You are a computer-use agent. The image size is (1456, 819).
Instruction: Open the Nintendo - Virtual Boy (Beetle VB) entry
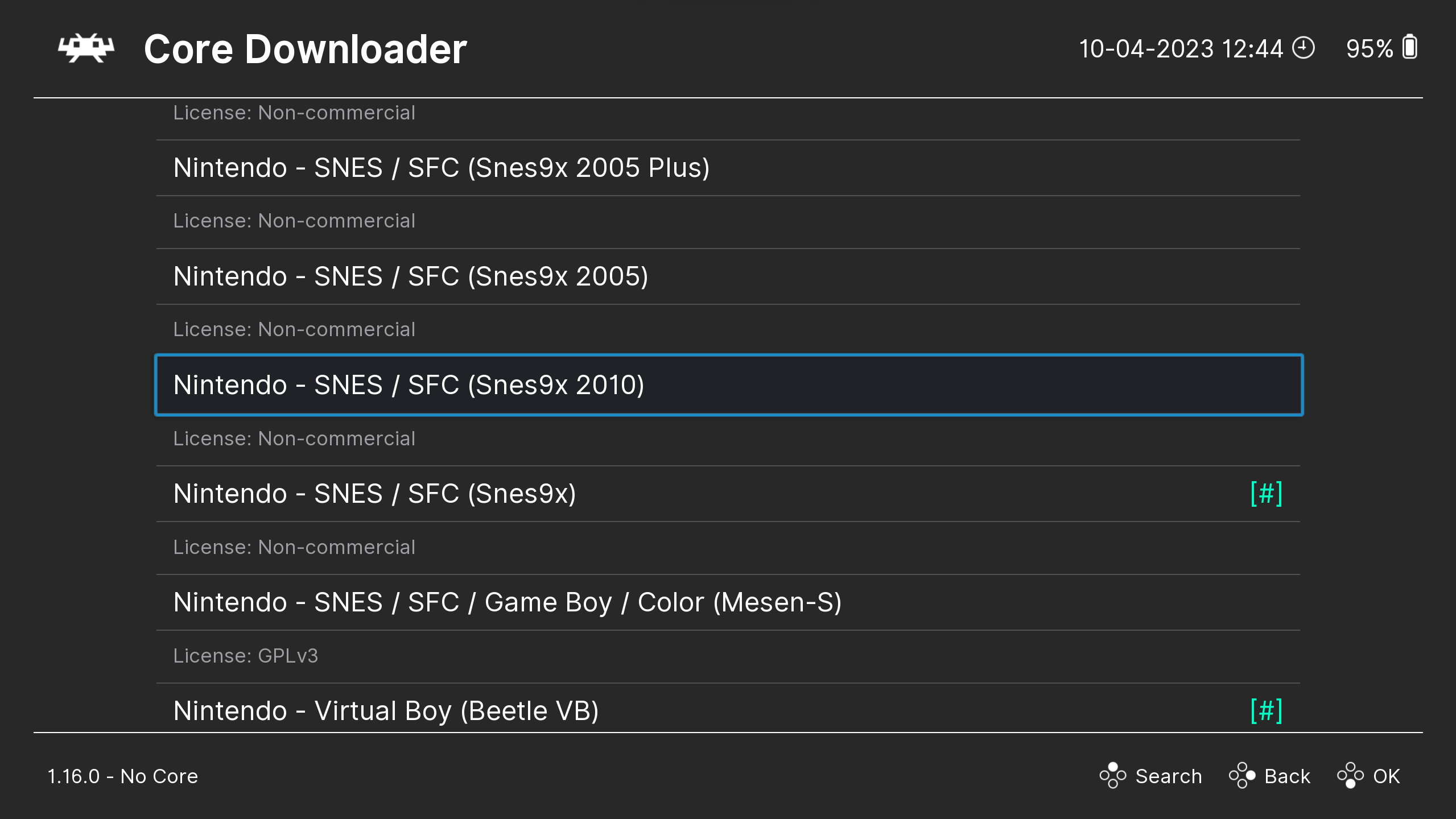[728, 709]
